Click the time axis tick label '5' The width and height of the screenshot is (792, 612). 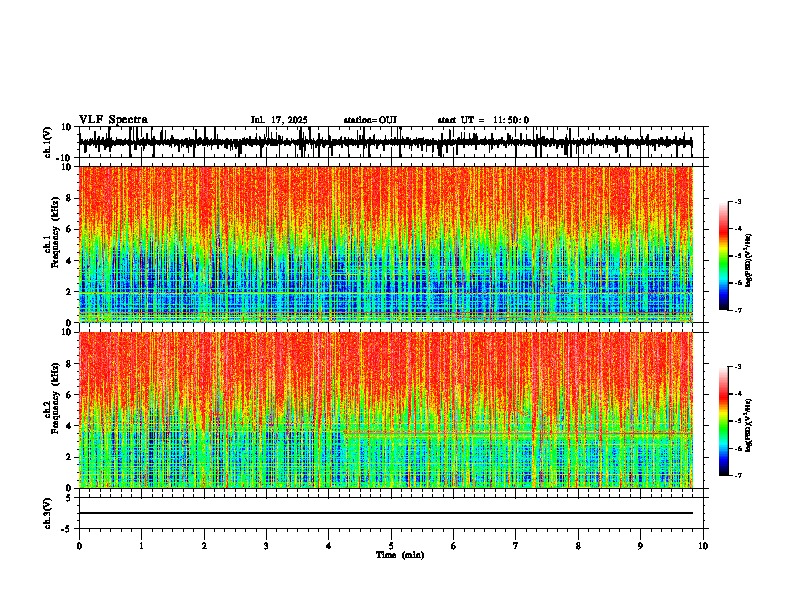[391, 546]
